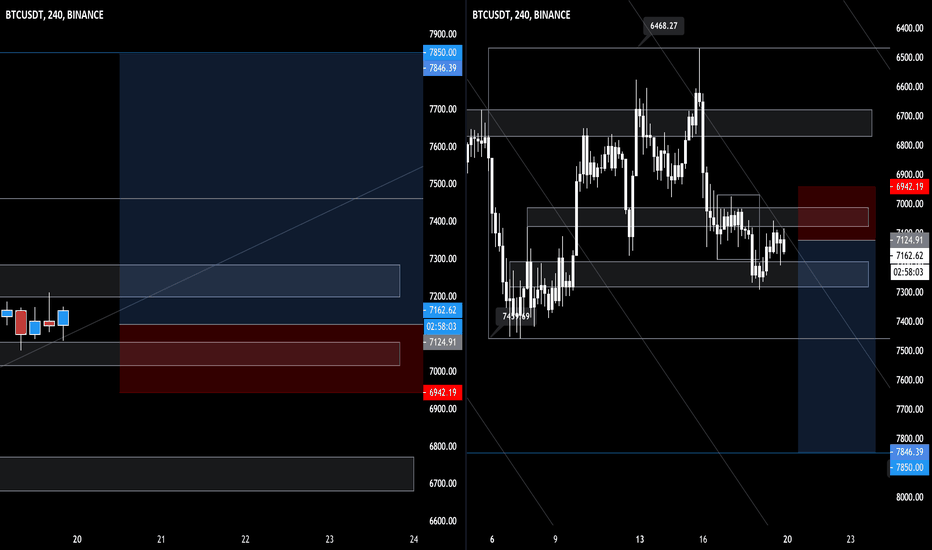The height and width of the screenshot is (550, 932).
Task: Click 7400.00 on the right chart's price axis
Action: [909, 322]
